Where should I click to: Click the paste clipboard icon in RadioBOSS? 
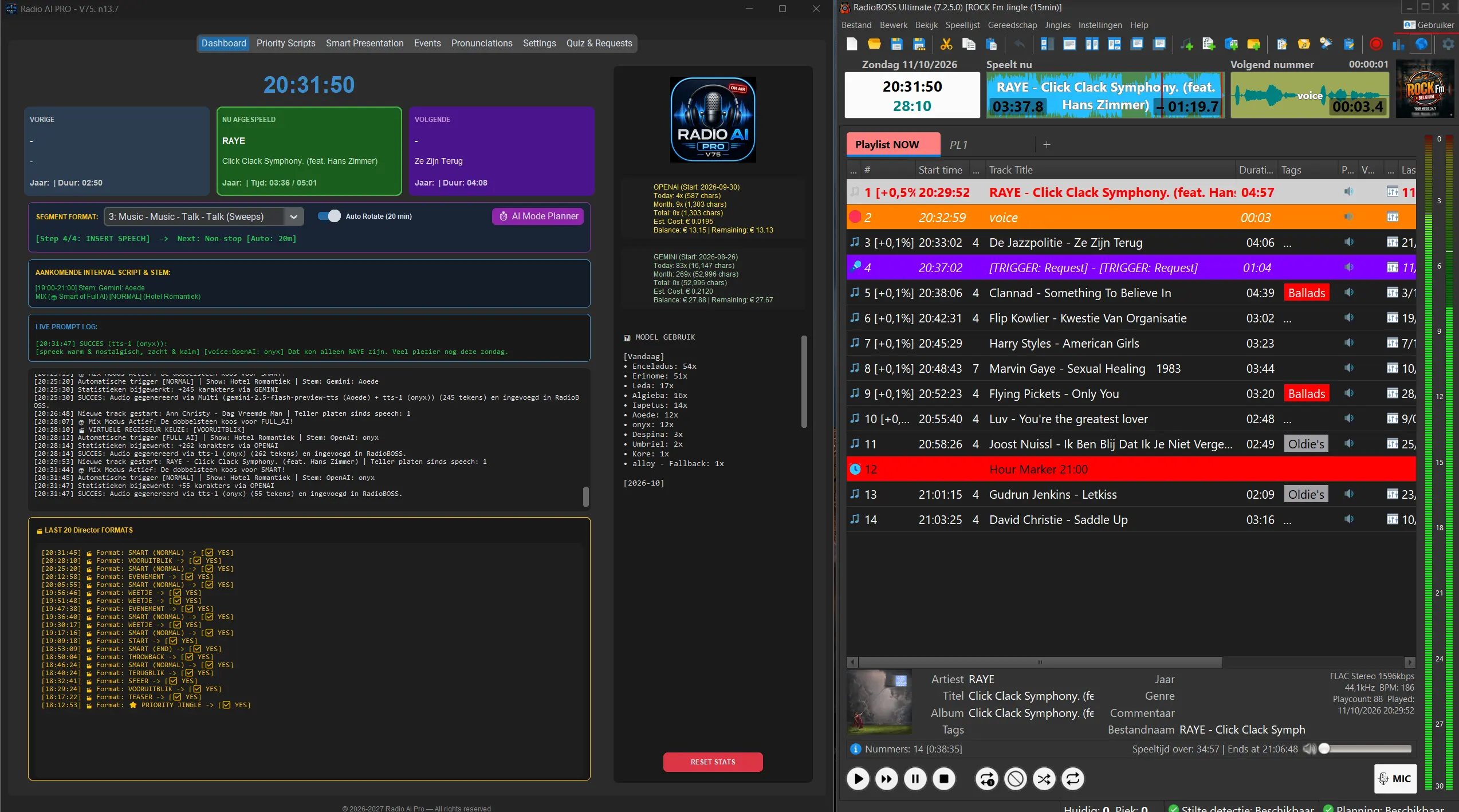(x=992, y=44)
